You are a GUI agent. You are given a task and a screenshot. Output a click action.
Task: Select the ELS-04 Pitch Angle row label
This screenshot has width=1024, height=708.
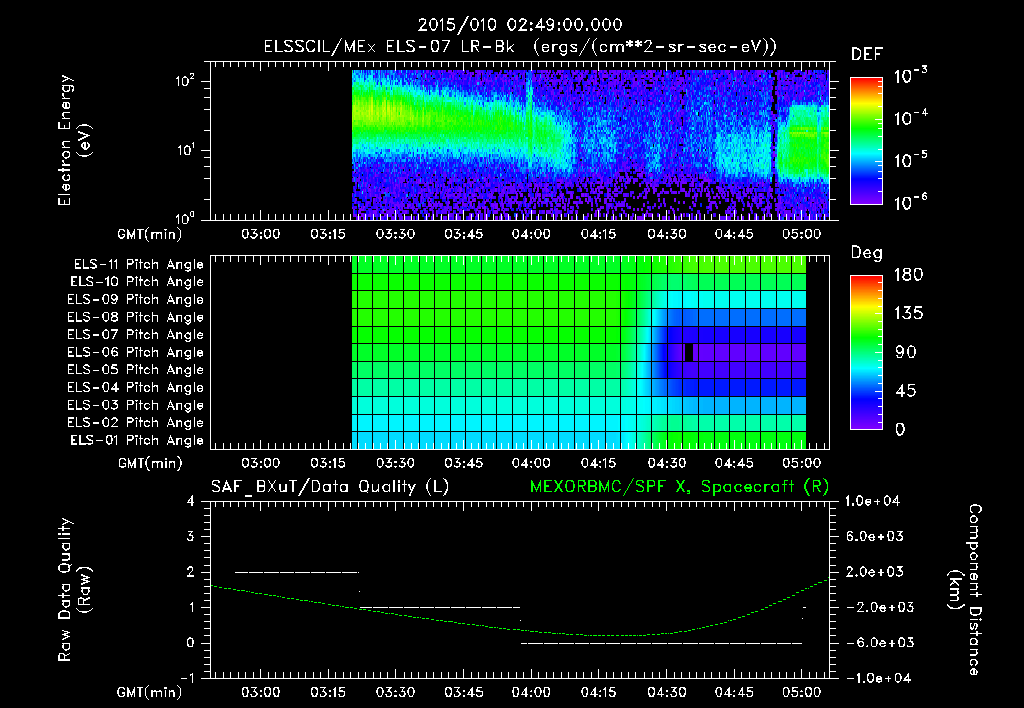[136, 387]
